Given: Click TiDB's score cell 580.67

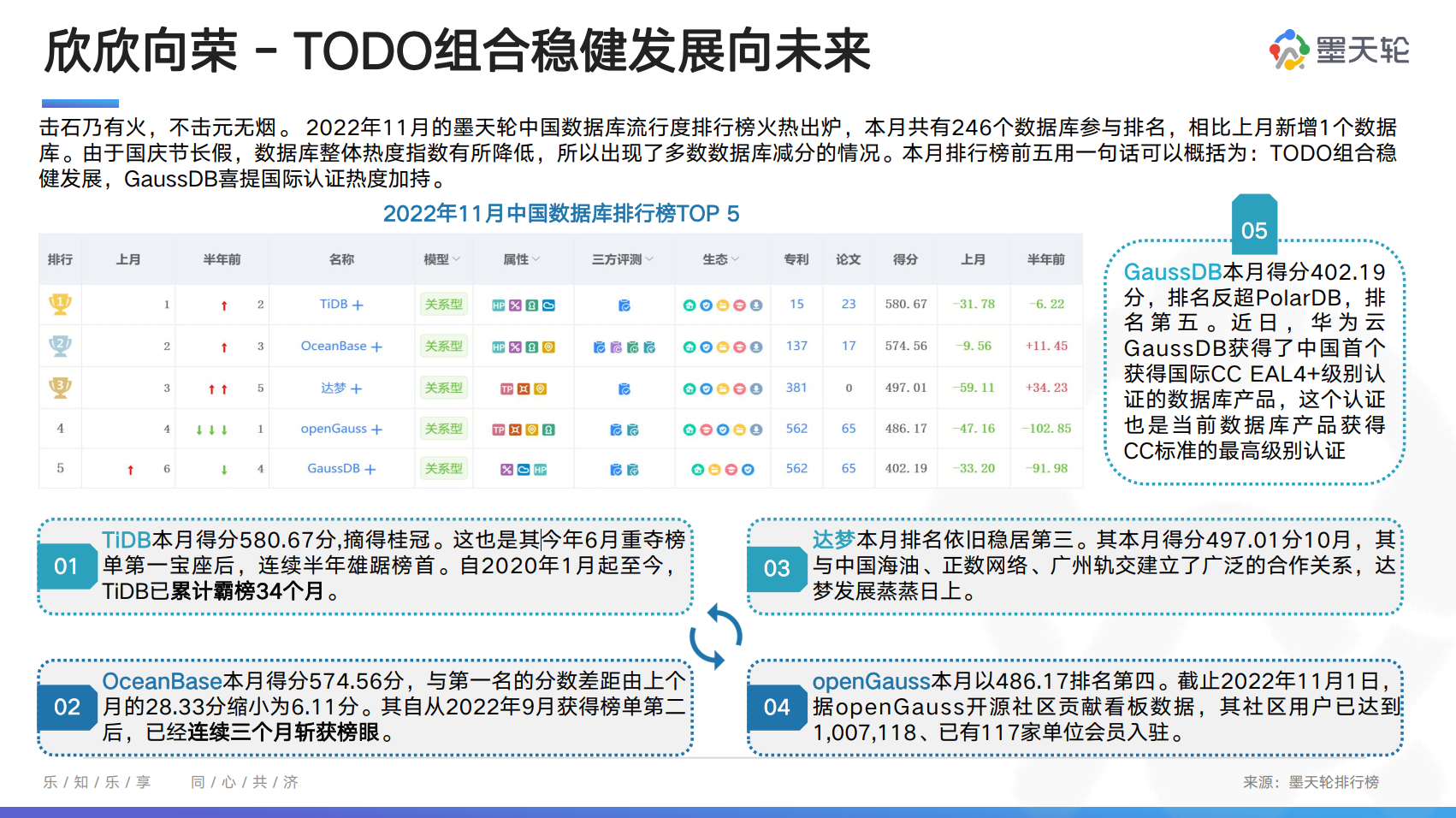Looking at the screenshot, I should coord(906,304).
